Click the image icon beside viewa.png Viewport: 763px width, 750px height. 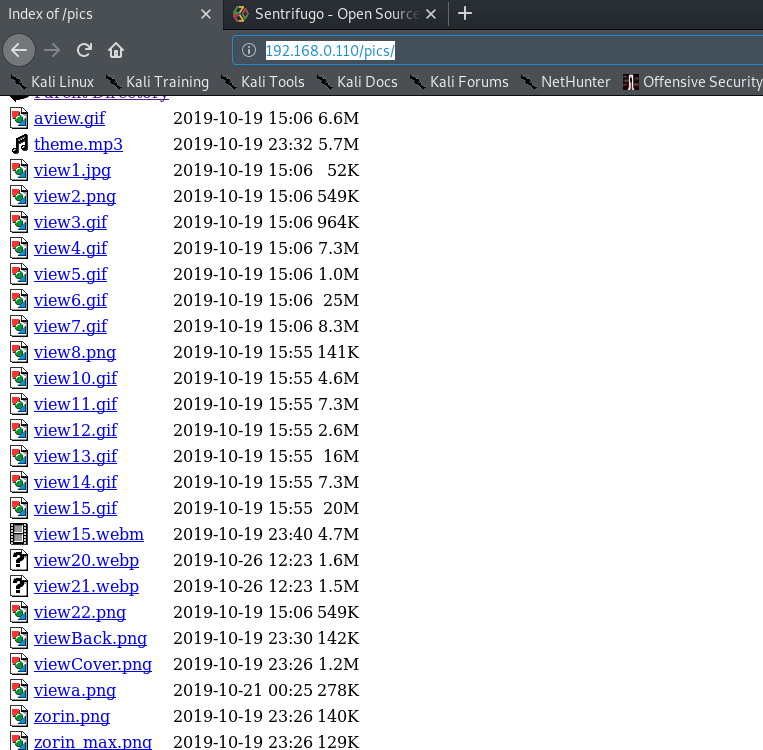click(19, 690)
